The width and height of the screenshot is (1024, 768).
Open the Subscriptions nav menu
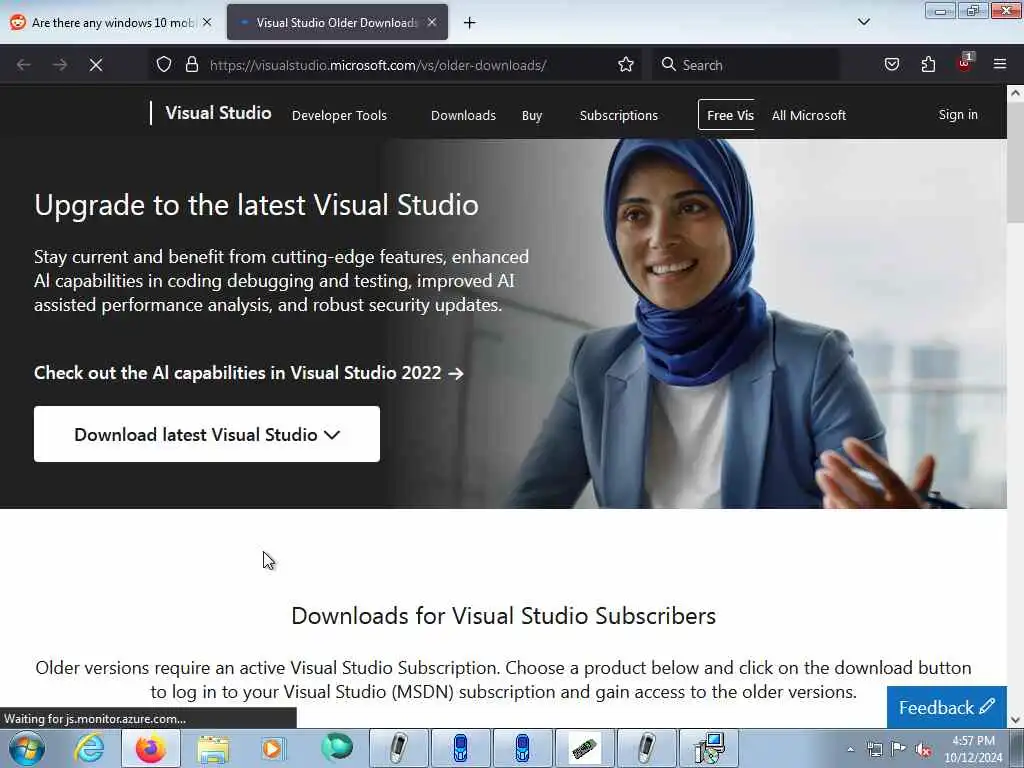click(618, 116)
